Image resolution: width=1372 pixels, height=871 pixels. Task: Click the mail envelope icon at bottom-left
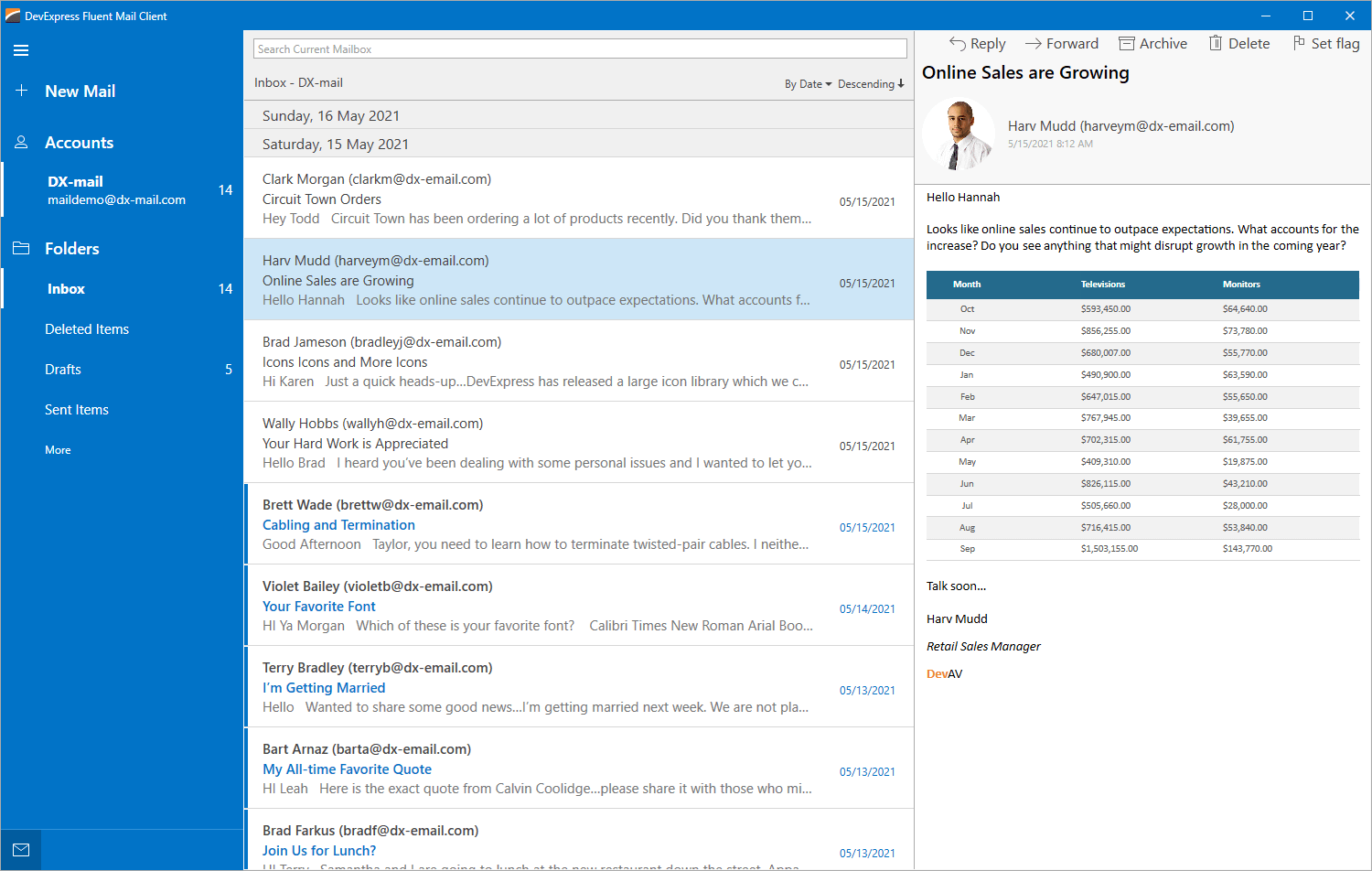[x=21, y=850]
